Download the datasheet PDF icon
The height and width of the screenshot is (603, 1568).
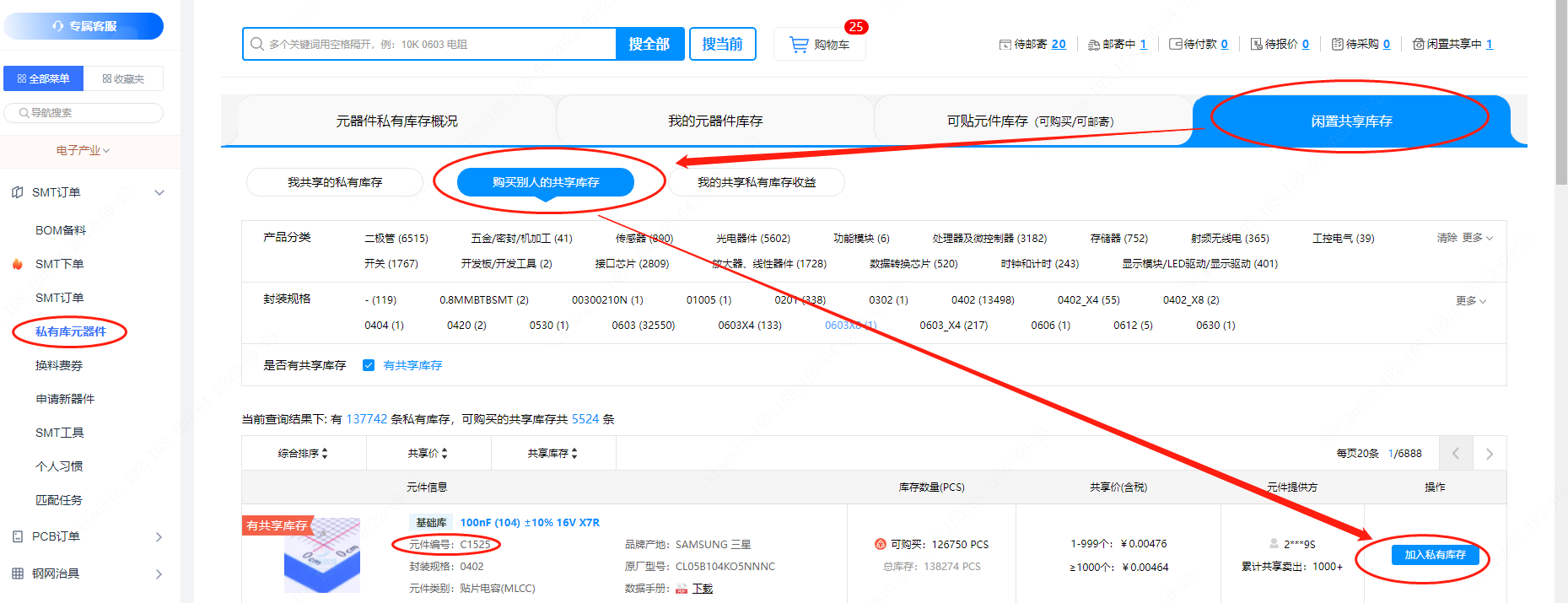(682, 589)
